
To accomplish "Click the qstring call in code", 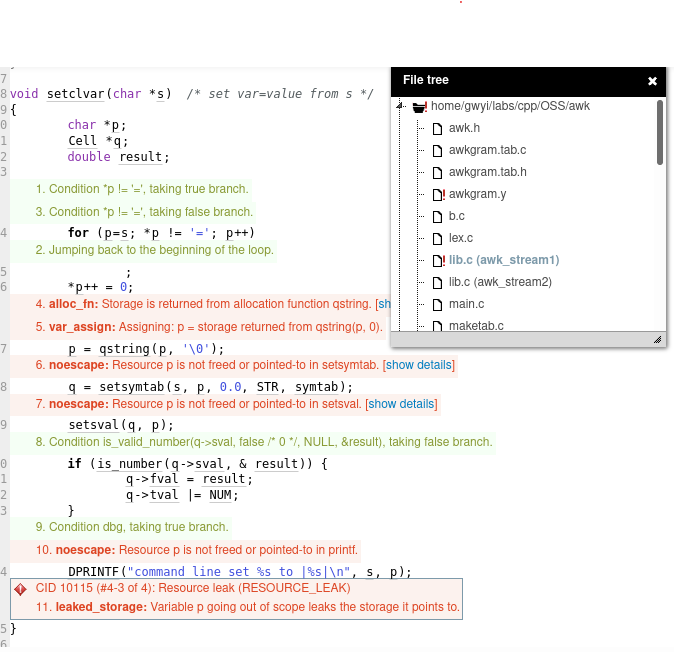I will pos(124,349).
